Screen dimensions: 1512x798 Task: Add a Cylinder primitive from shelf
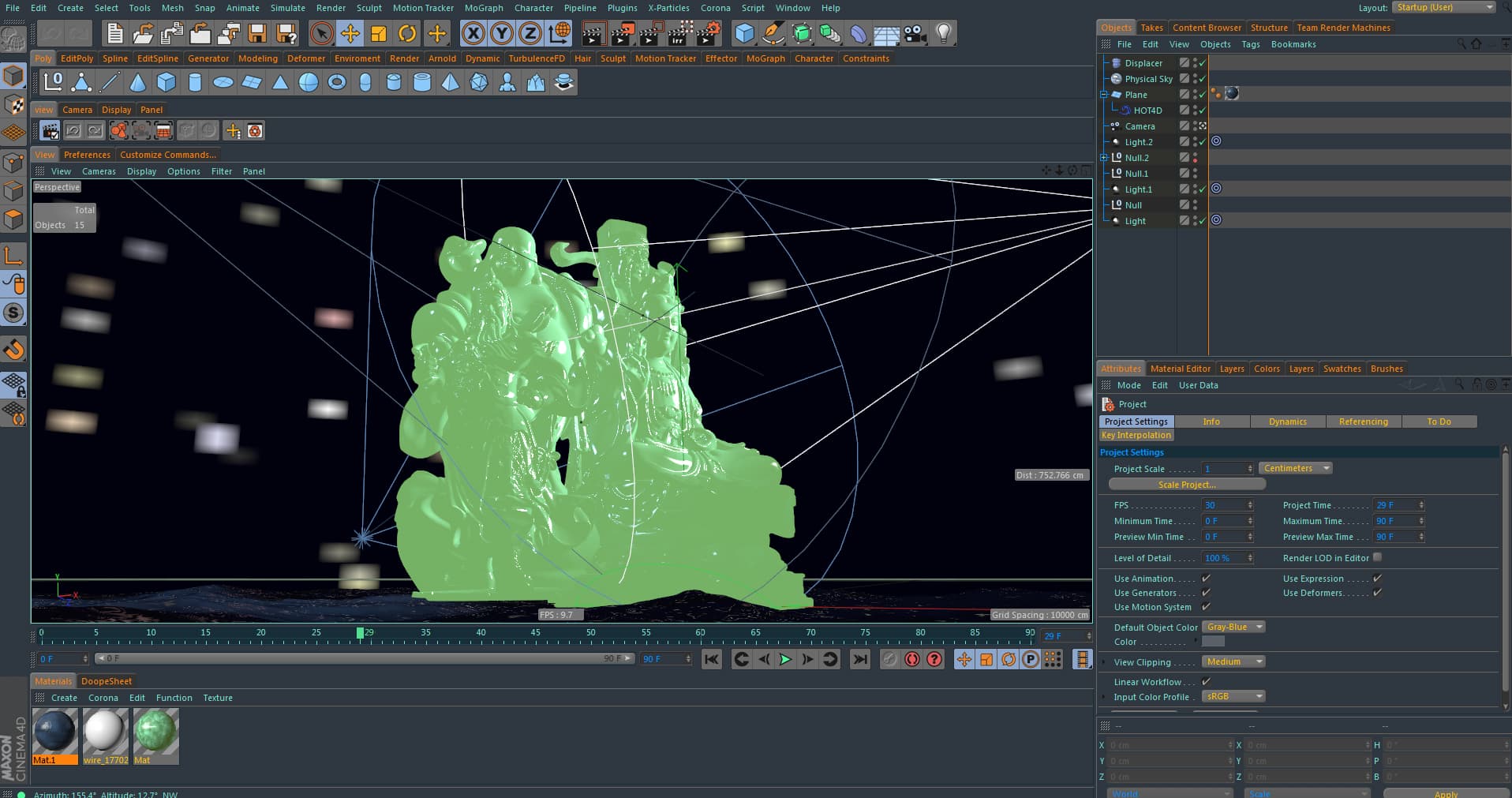click(195, 82)
